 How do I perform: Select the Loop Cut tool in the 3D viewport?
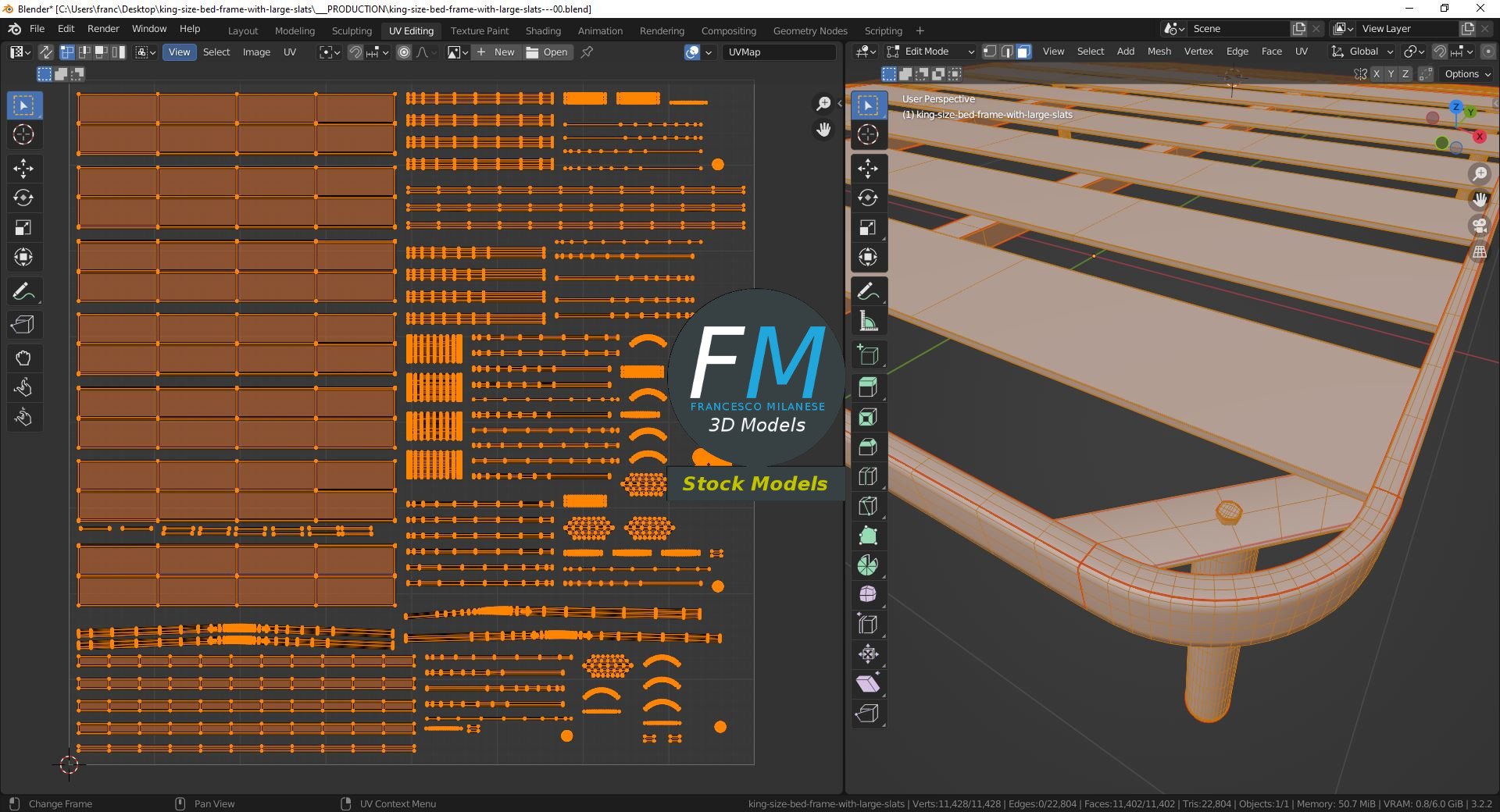[868, 476]
